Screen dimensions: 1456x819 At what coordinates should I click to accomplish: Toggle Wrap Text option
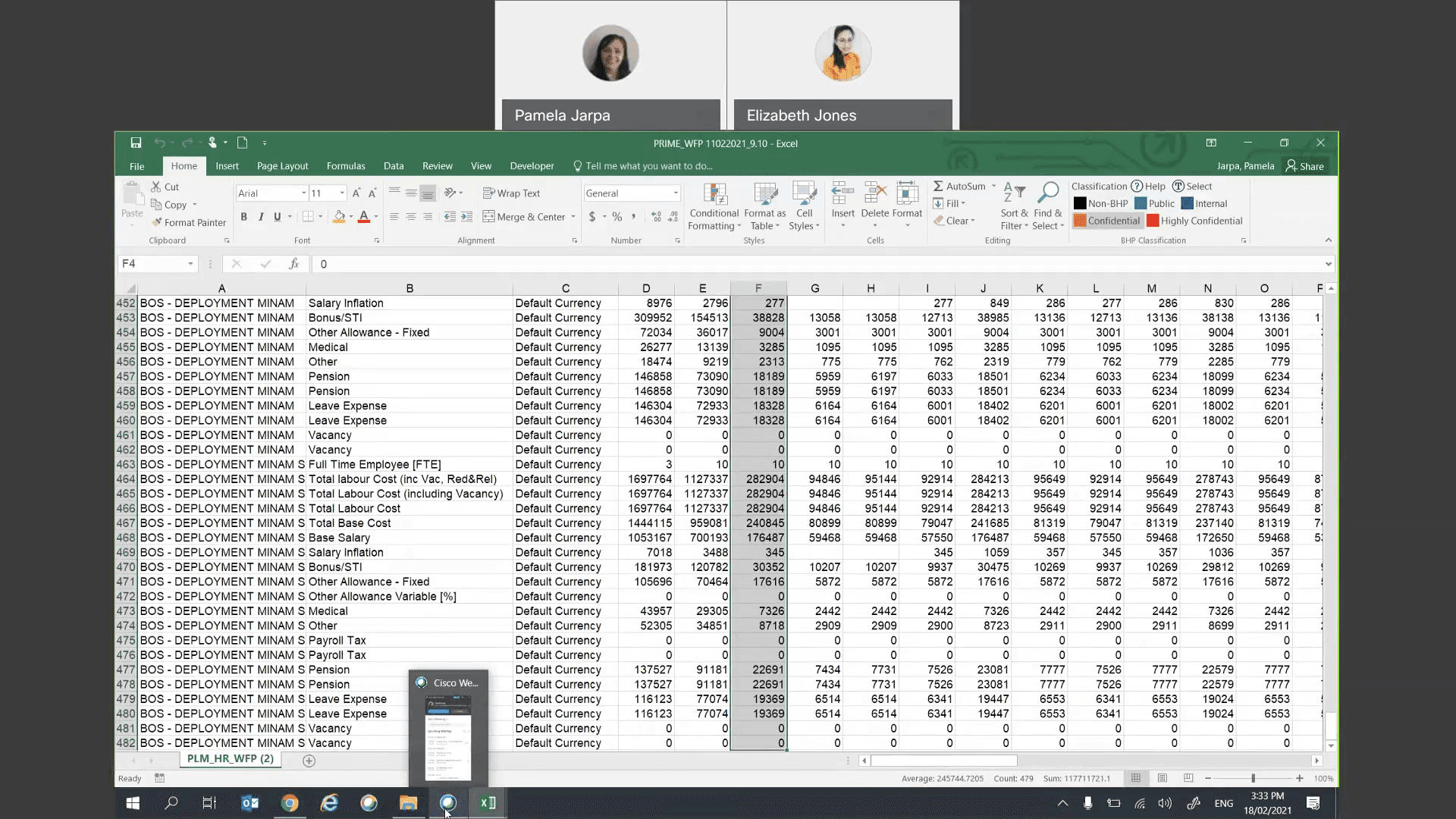[x=512, y=193]
